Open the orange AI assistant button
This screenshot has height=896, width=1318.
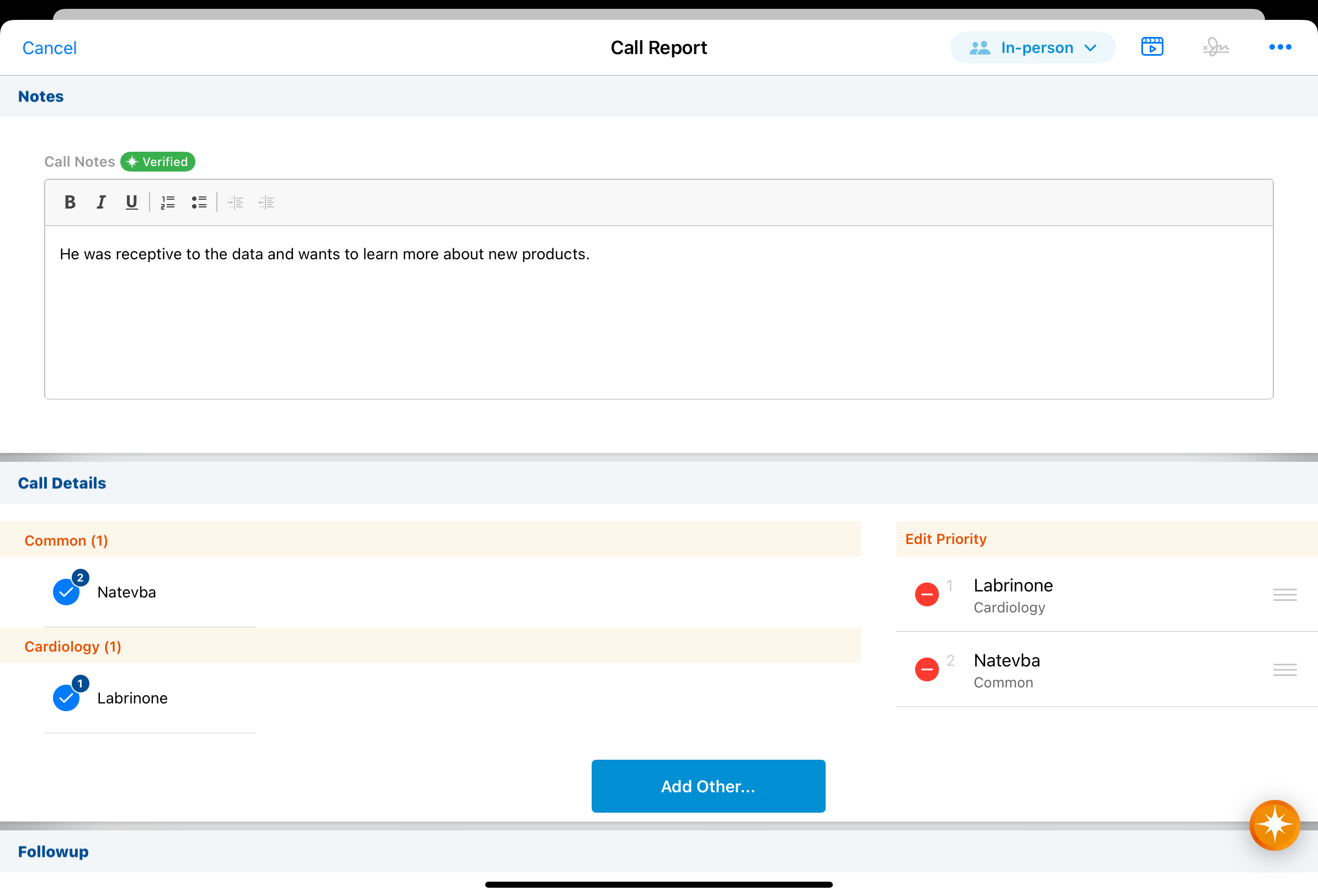click(x=1274, y=825)
